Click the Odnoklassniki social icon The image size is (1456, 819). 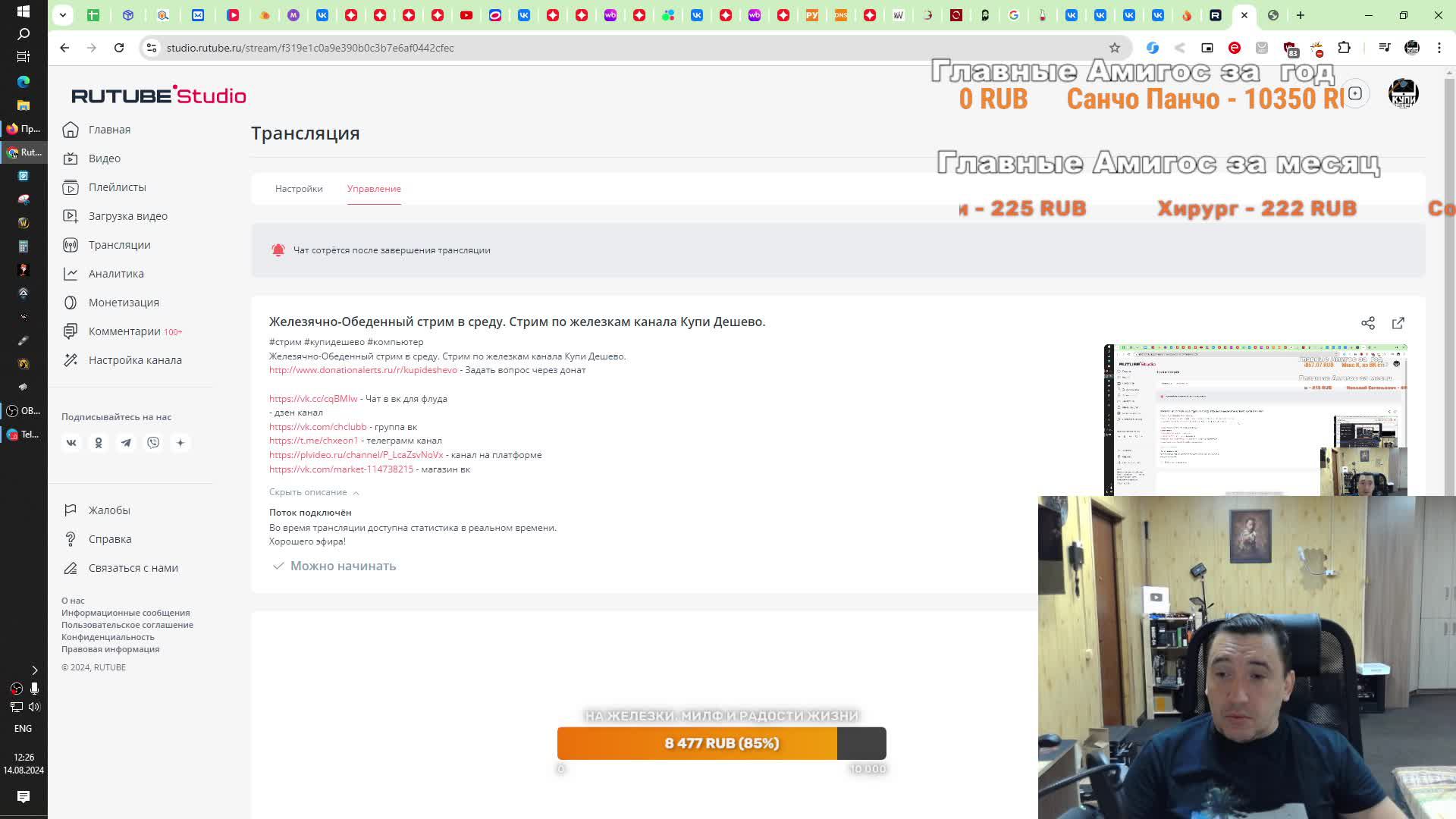(99, 443)
